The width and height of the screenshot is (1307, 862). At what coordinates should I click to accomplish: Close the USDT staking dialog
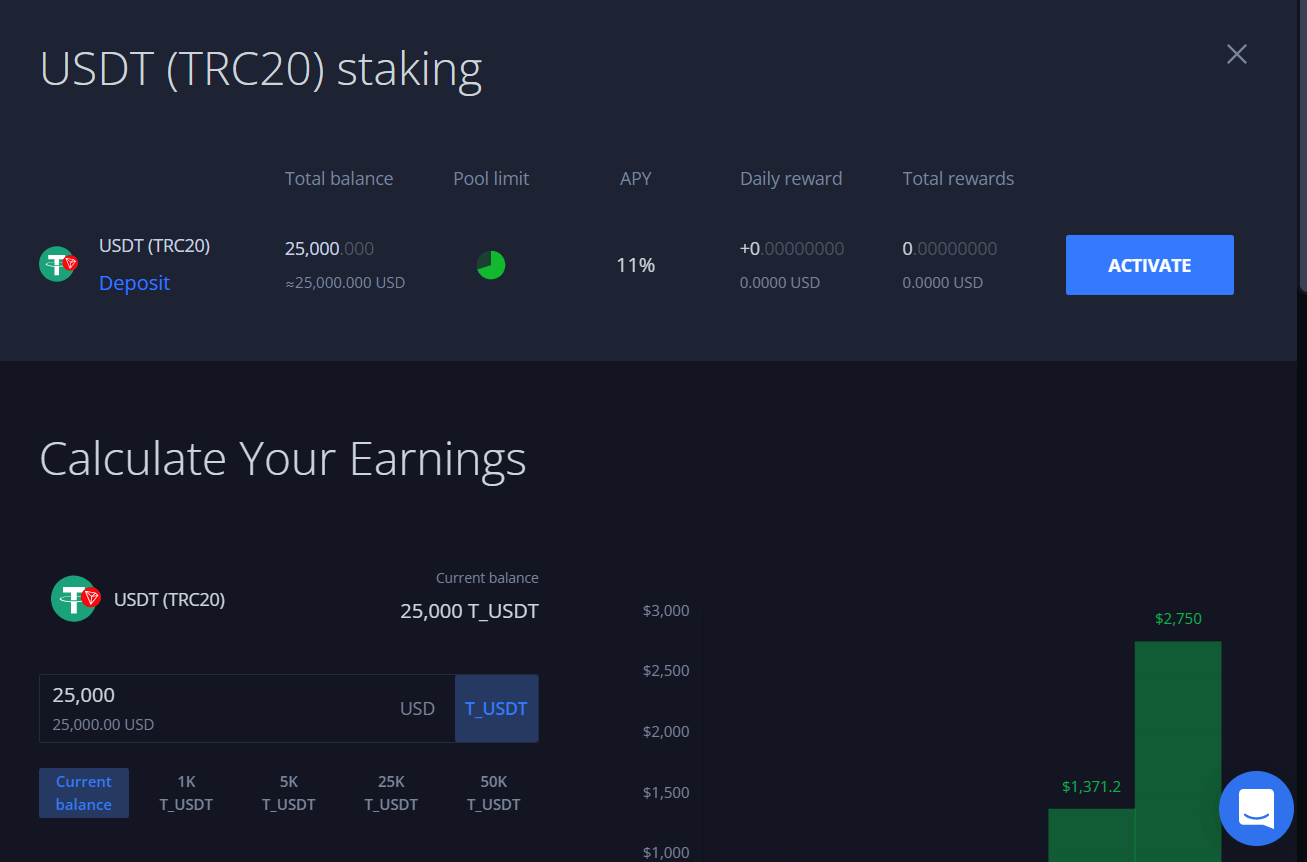click(1237, 54)
